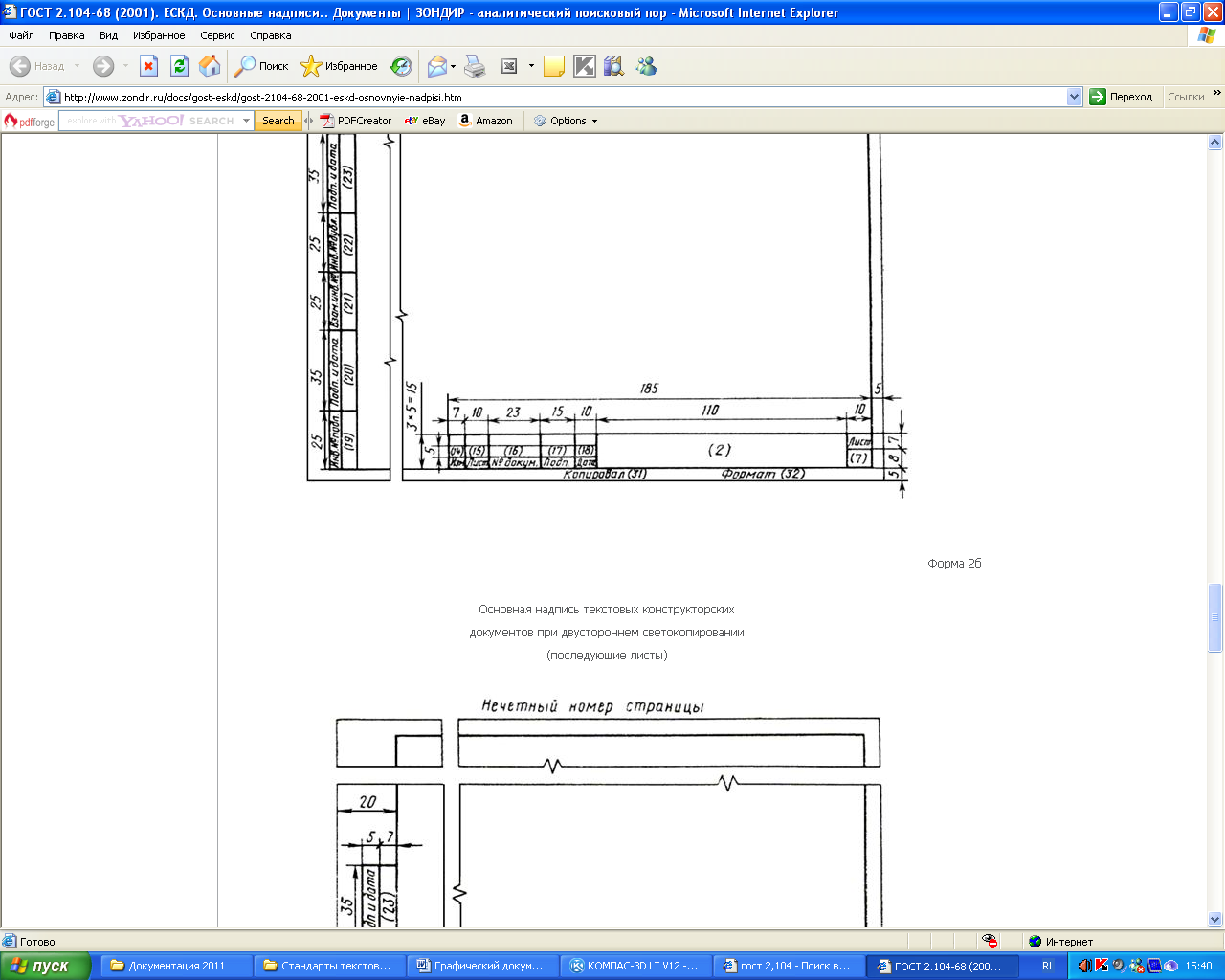Screen dimensions: 1225x980
Task: Go back with the Назад button
Action: 36,66
